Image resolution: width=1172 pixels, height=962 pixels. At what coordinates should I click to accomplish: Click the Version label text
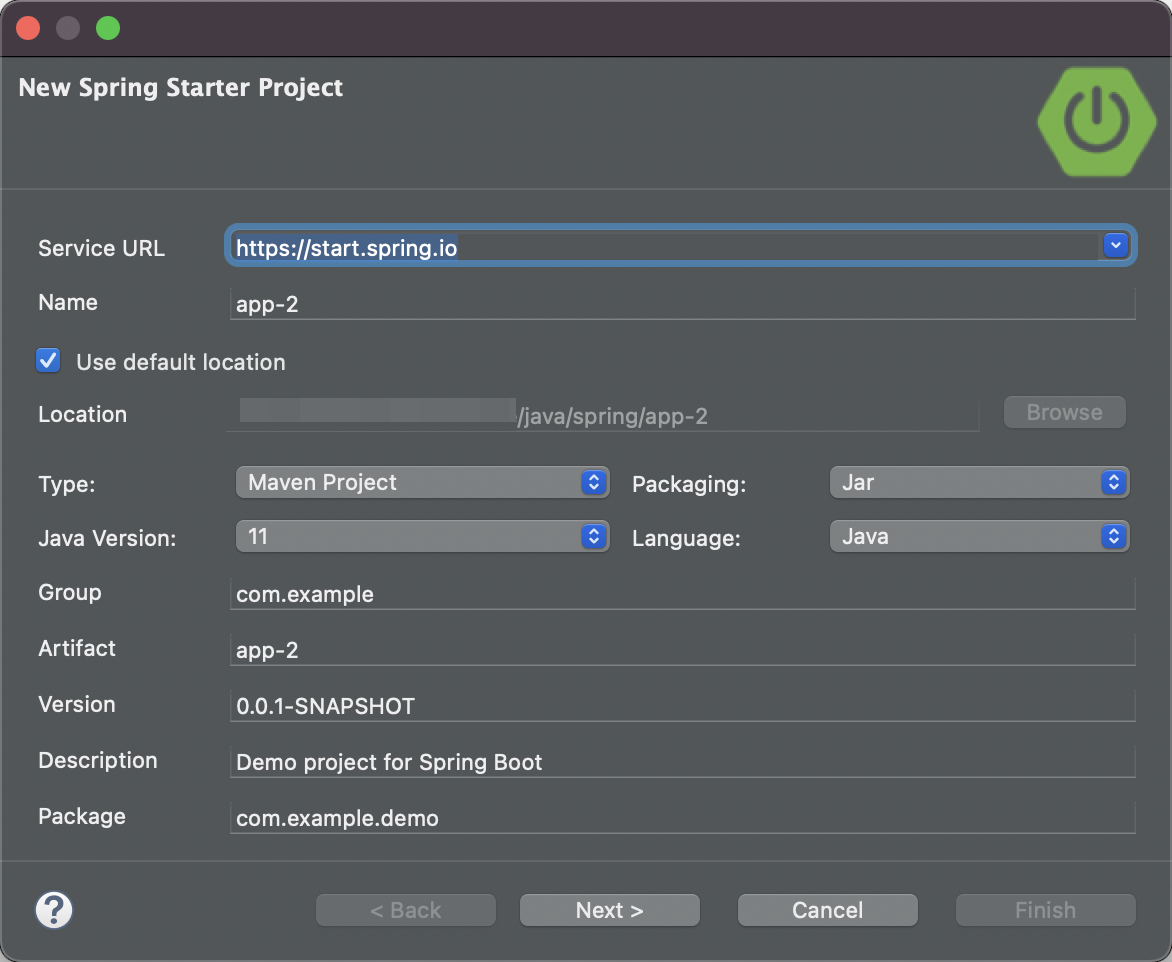tap(77, 704)
